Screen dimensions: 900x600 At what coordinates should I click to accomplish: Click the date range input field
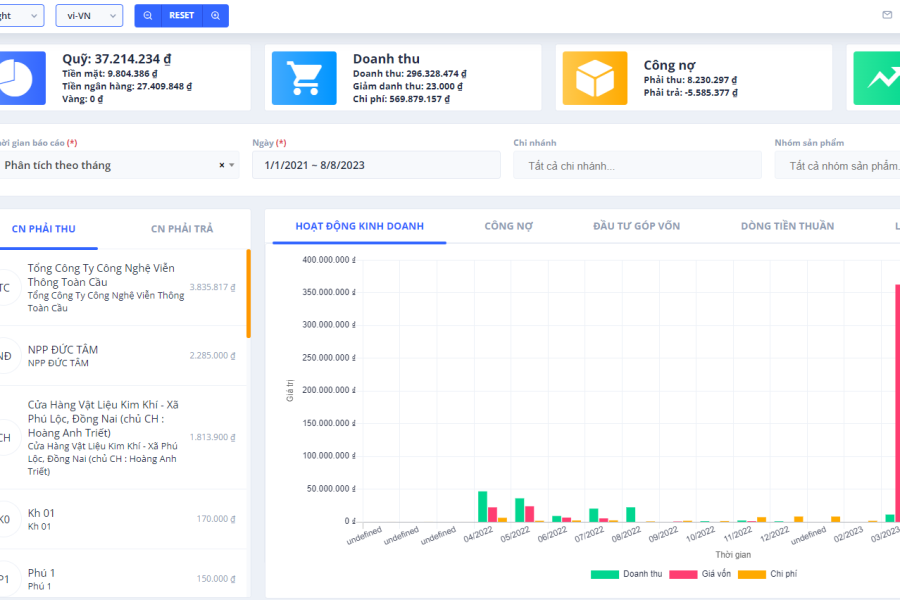[x=376, y=165]
